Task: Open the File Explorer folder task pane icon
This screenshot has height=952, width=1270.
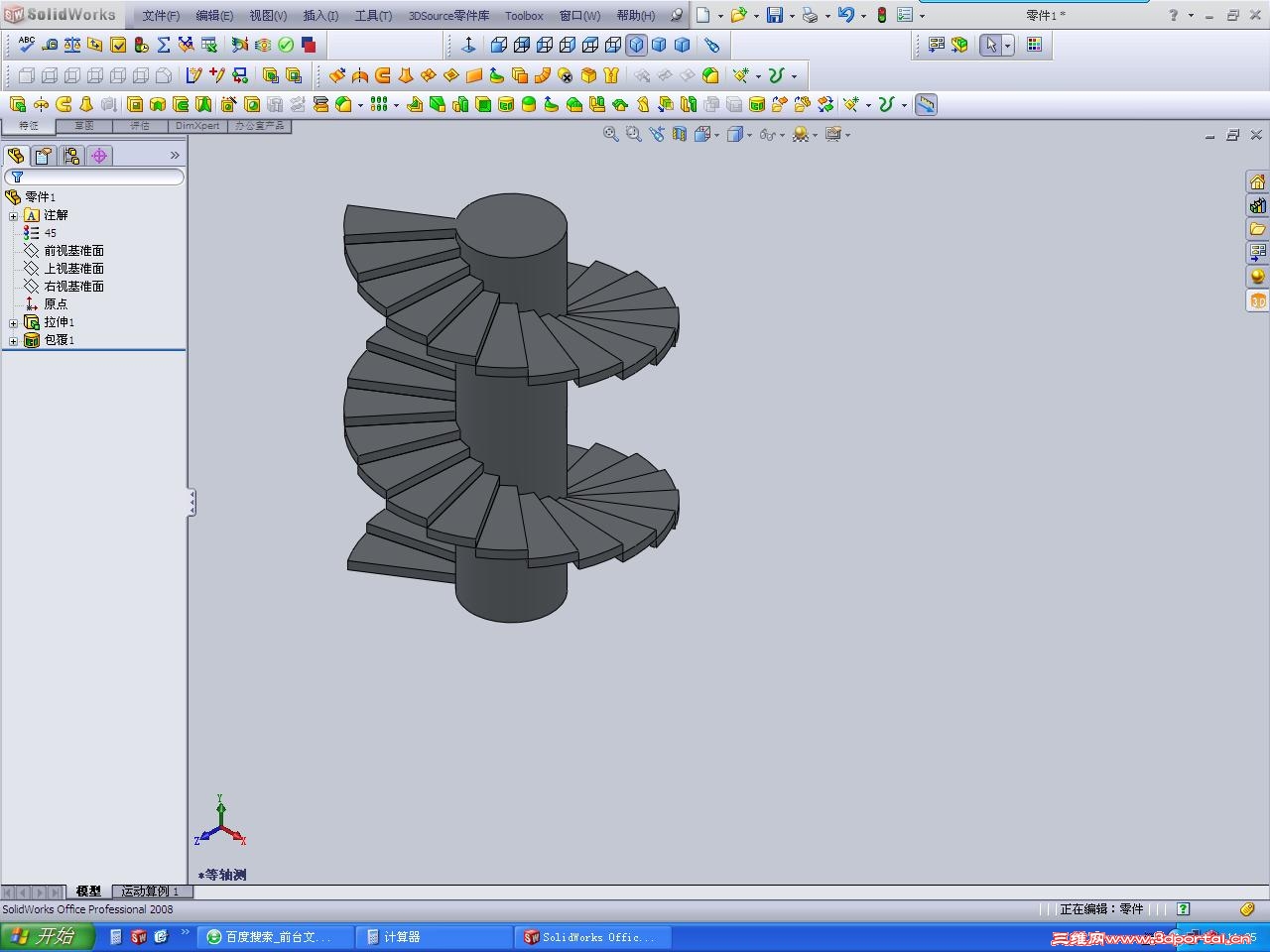Action: (x=1257, y=229)
